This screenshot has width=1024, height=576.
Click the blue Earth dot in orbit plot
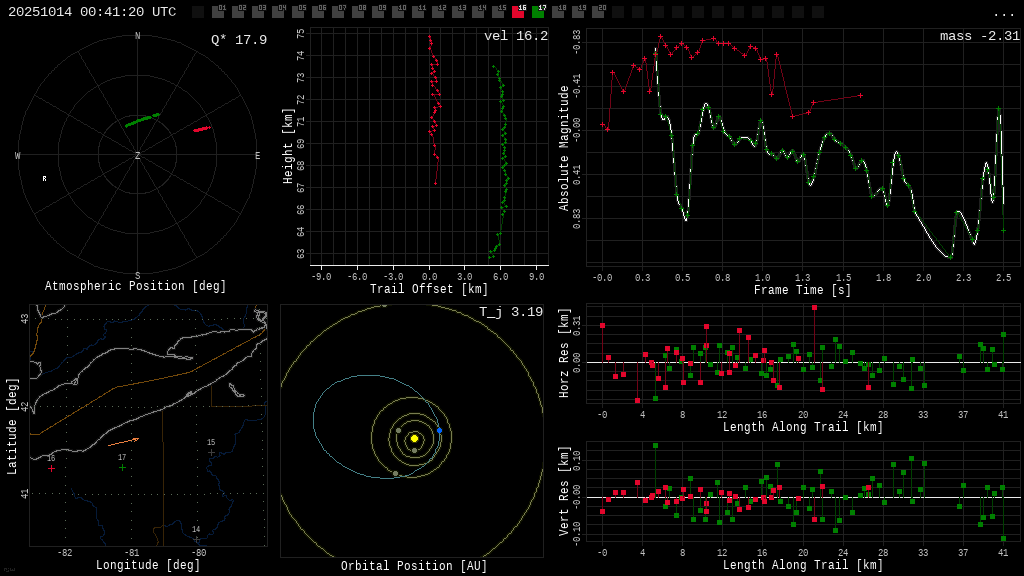(x=439, y=430)
